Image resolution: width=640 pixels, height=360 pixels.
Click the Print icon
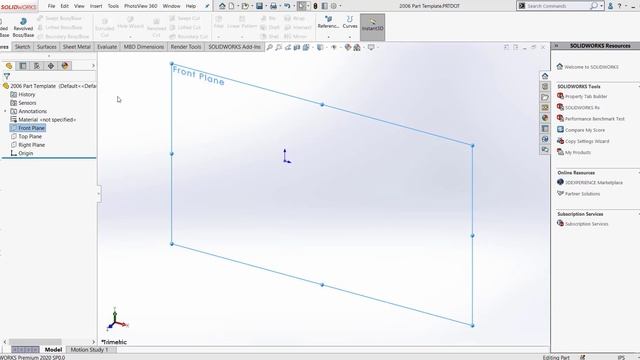pyautogui.click(x=273, y=6)
